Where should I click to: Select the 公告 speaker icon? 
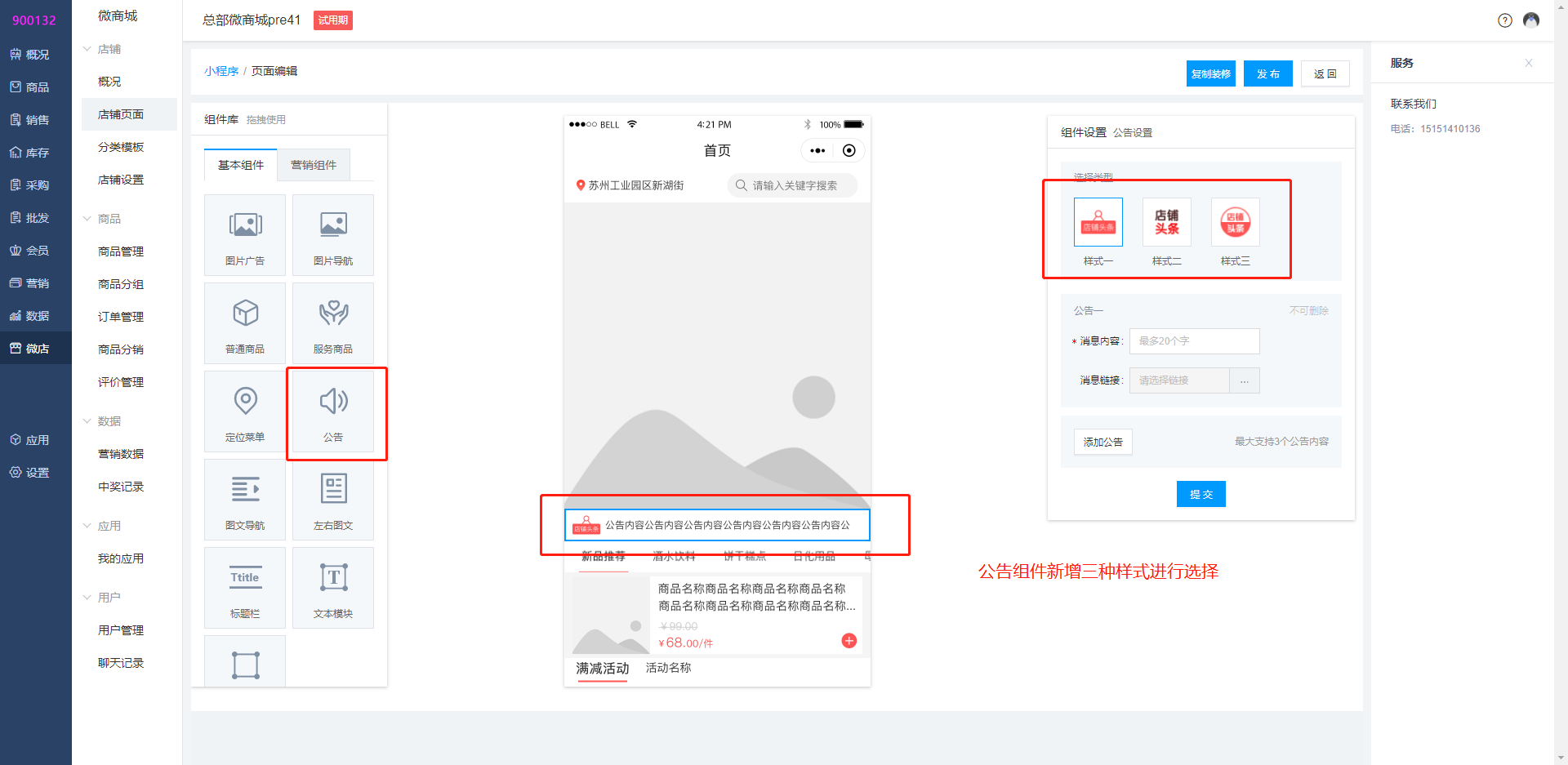333,401
